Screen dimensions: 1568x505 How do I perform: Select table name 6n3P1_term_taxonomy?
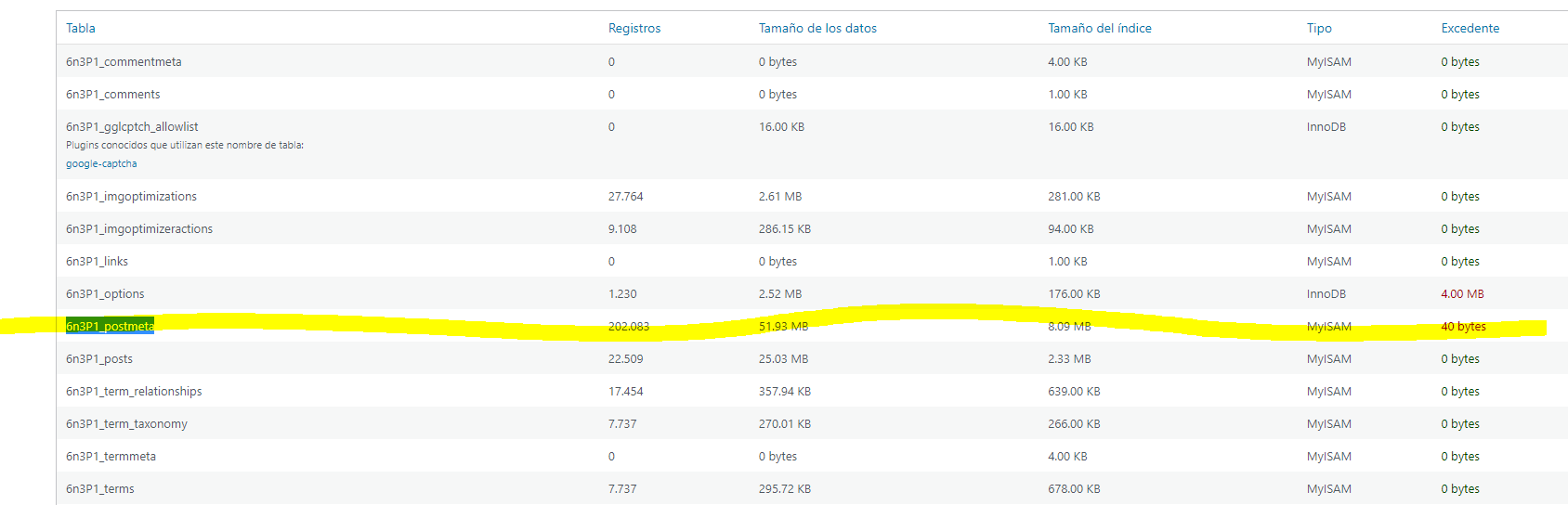pyautogui.click(x=126, y=424)
